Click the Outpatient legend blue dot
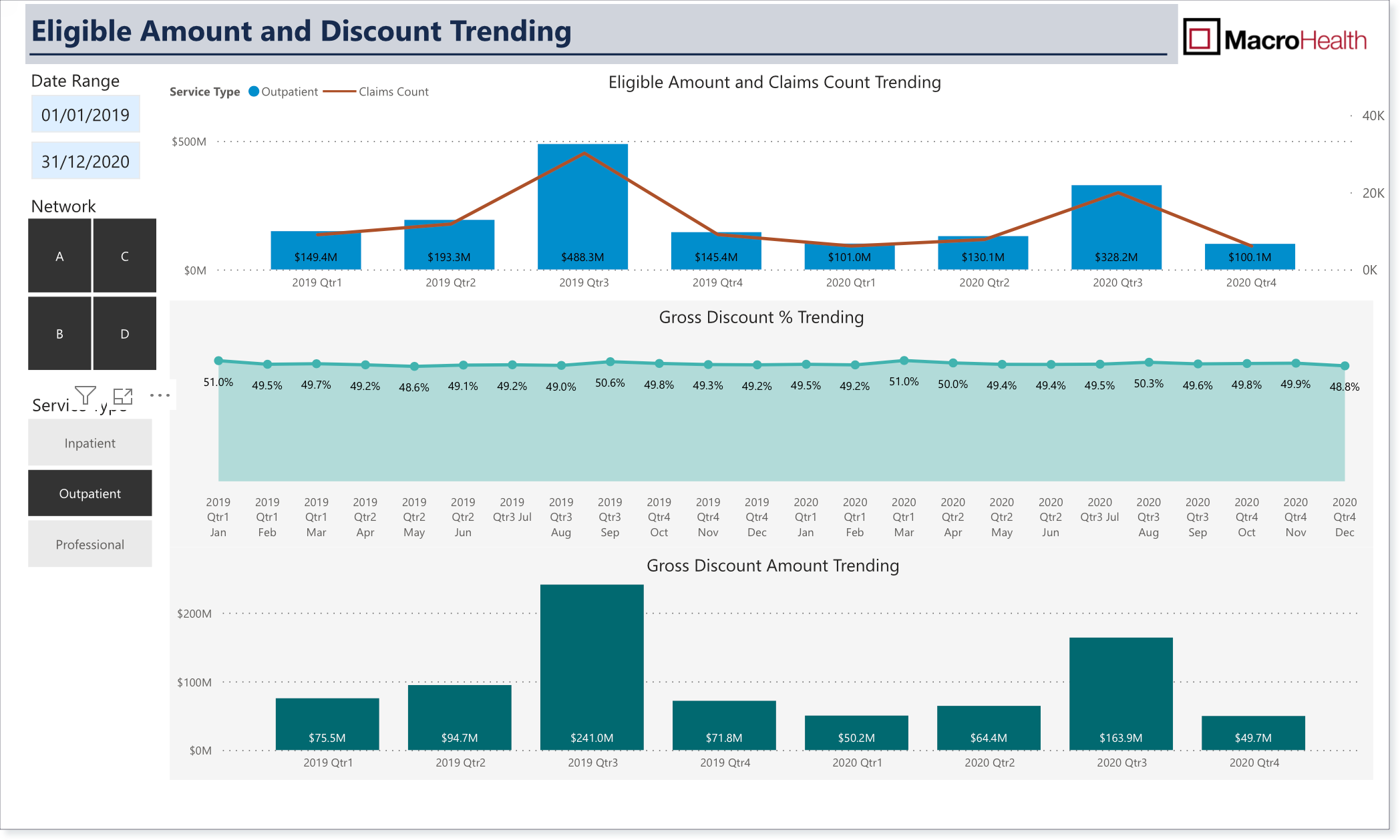Screen dimensions: 1400x840 pos(254,91)
